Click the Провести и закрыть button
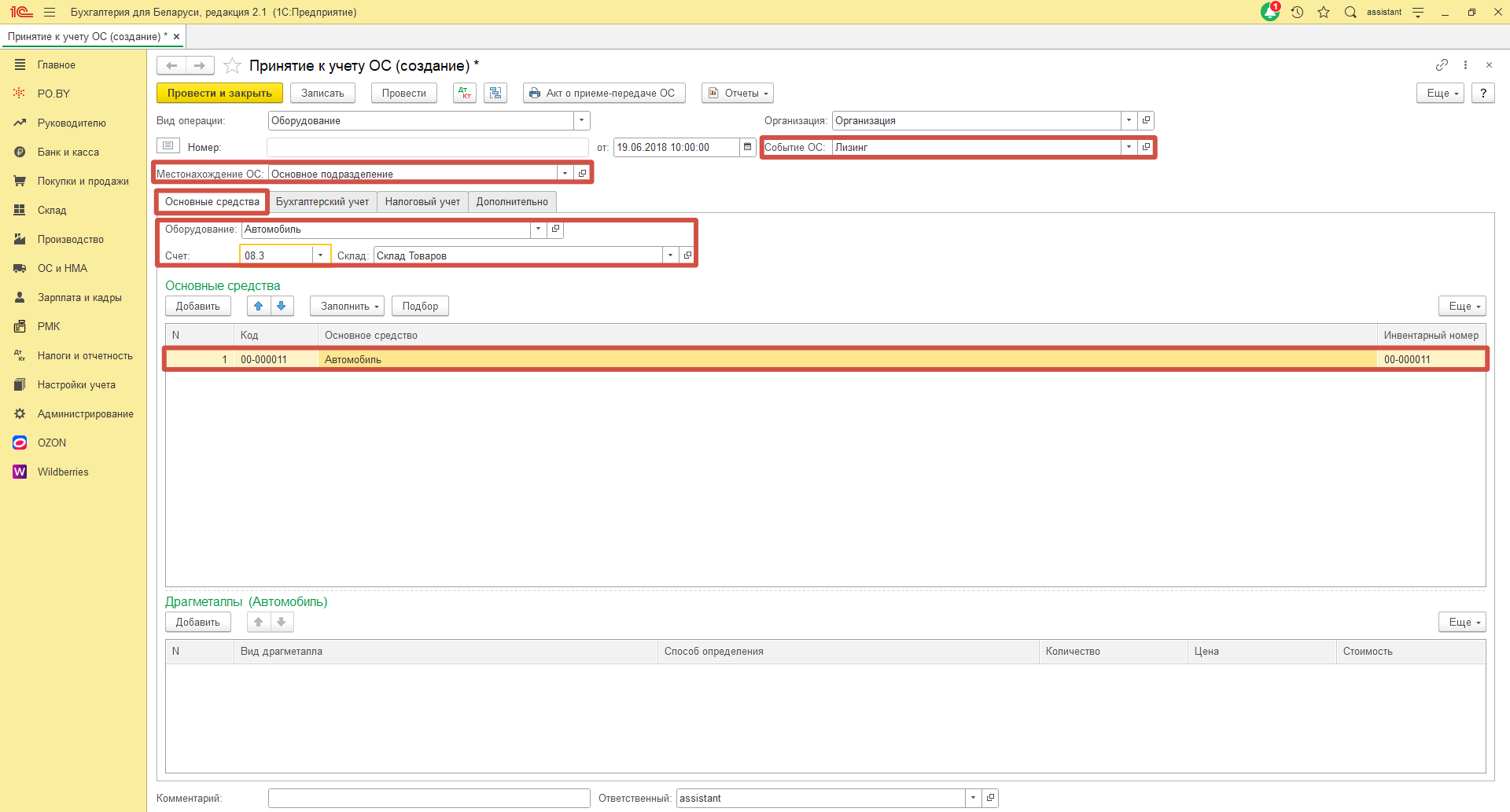The width and height of the screenshot is (1510, 812). [219, 93]
